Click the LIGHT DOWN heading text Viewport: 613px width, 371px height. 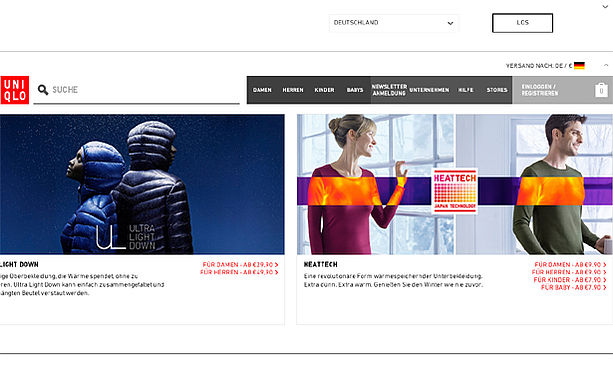[19, 265]
